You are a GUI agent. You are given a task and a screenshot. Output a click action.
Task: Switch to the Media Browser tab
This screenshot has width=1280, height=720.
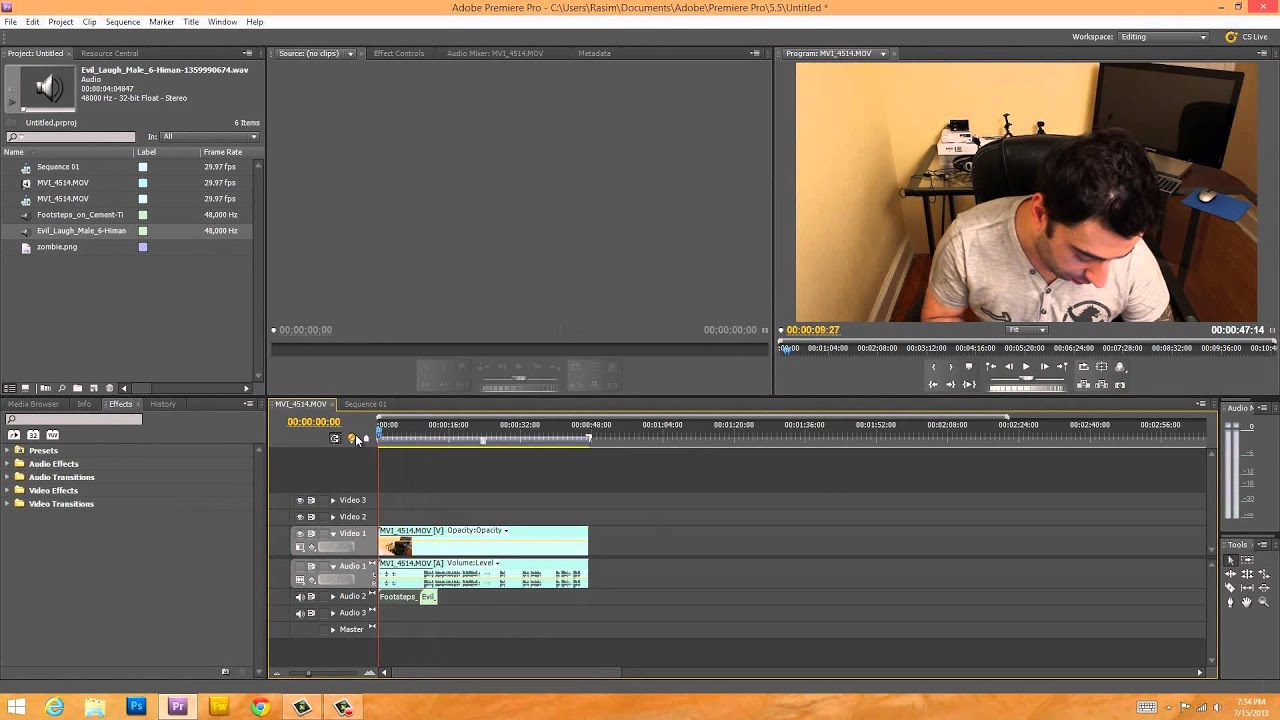tap(33, 404)
